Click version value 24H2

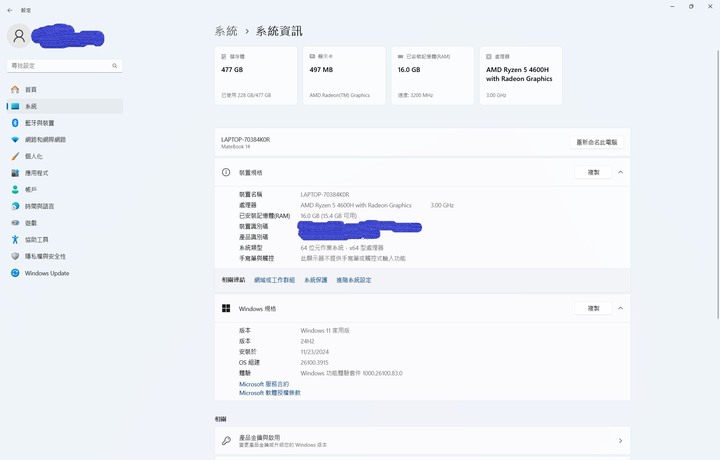click(x=307, y=341)
